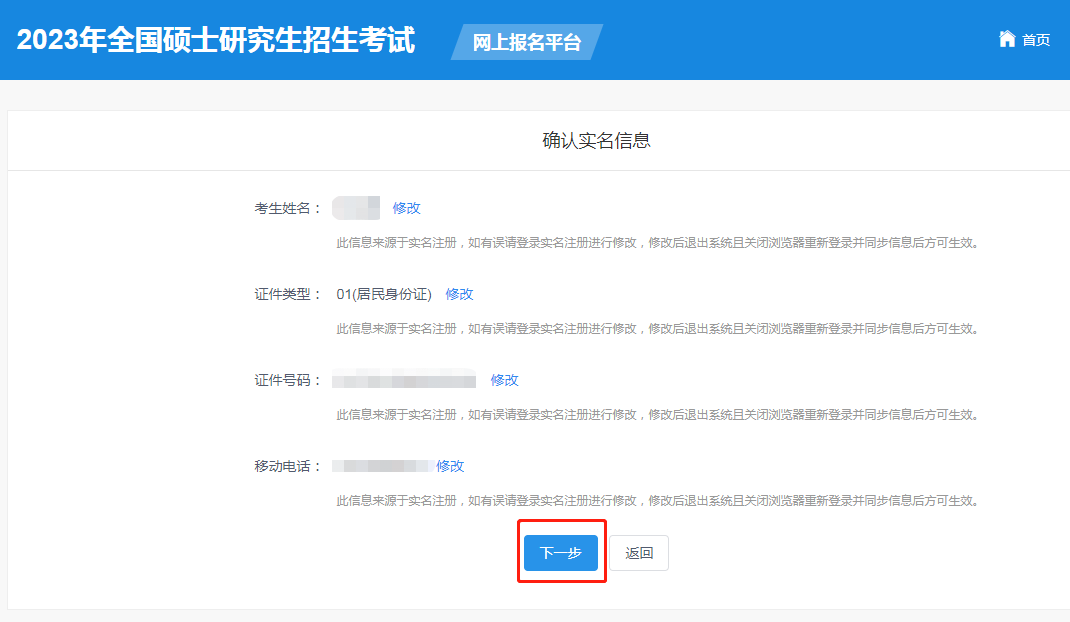Select the 证件类型 label
Viewport: 1070px width, 622px height.
pos(288,294)
